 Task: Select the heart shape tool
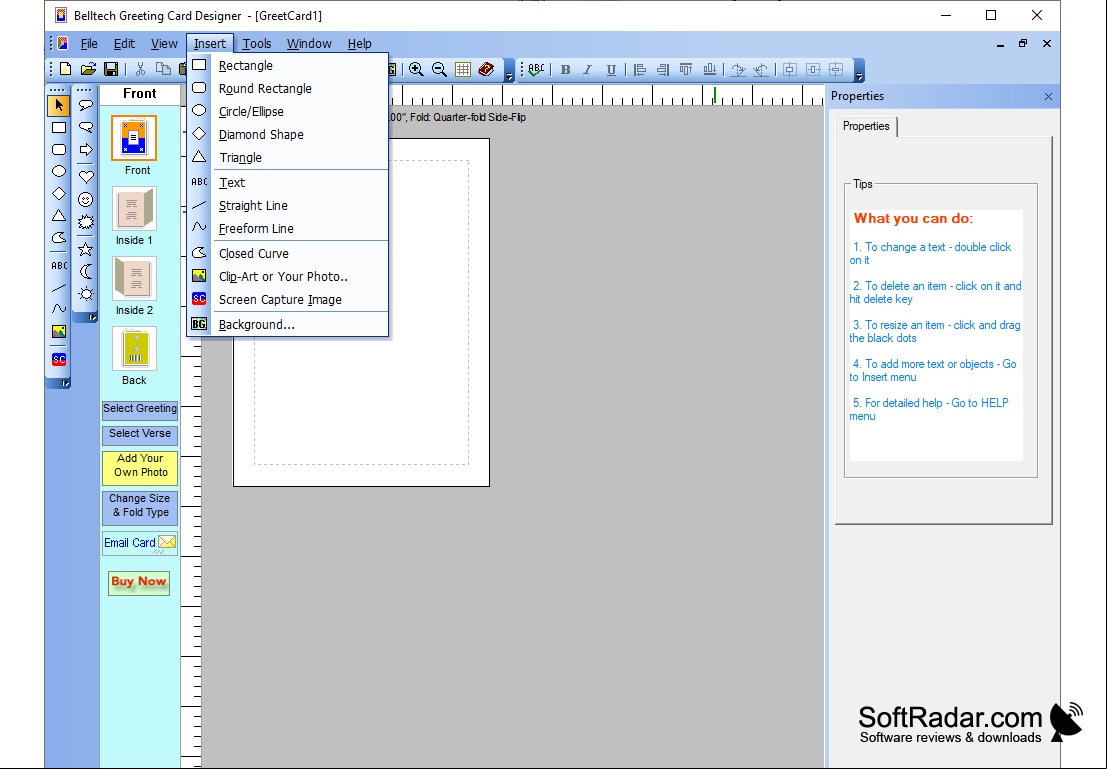click(x=85, y=177)
